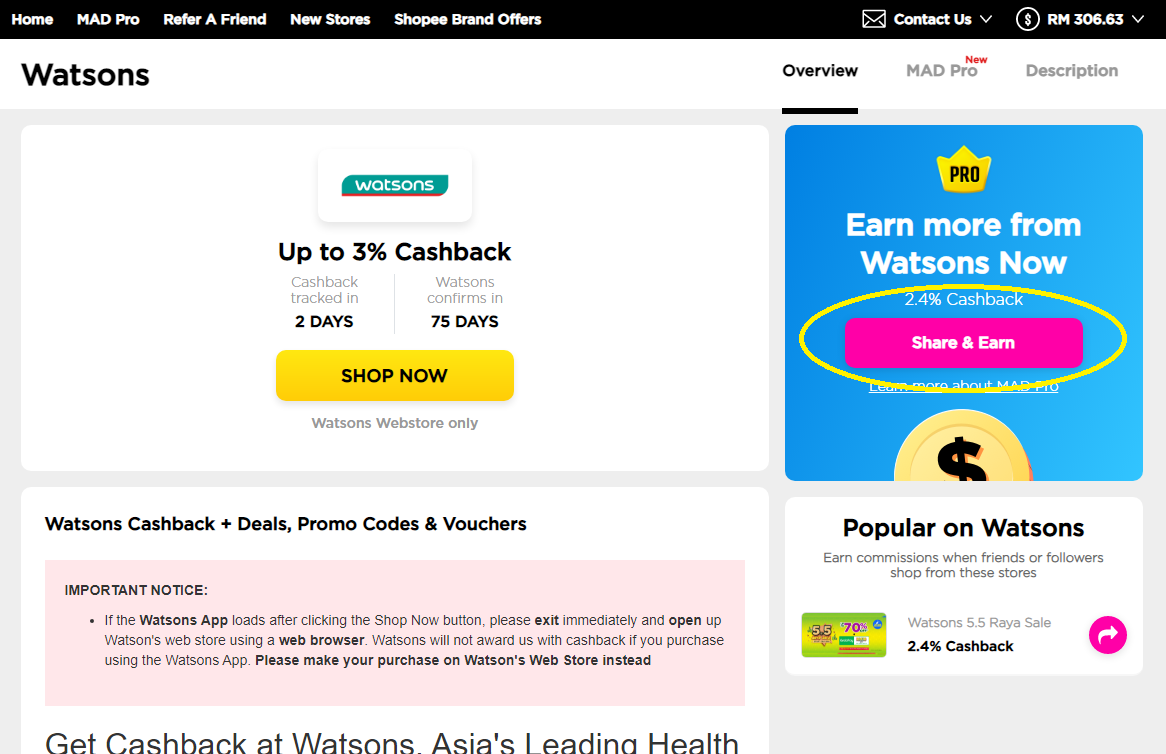
Task: Click the pink share arrow icon
Action: [1108, 635]
